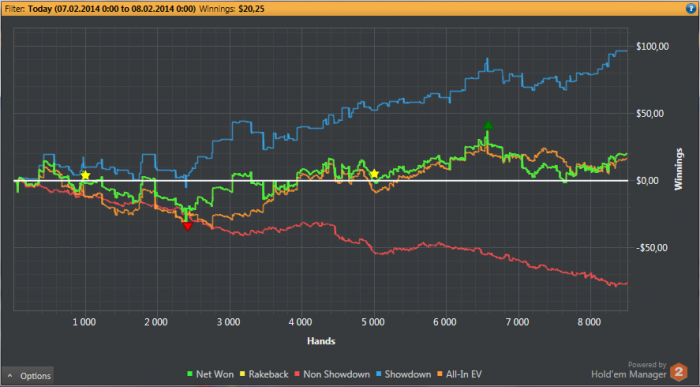700x387 pixels.
Task: Click the Options chevron arrow
Action: (10, 376)
